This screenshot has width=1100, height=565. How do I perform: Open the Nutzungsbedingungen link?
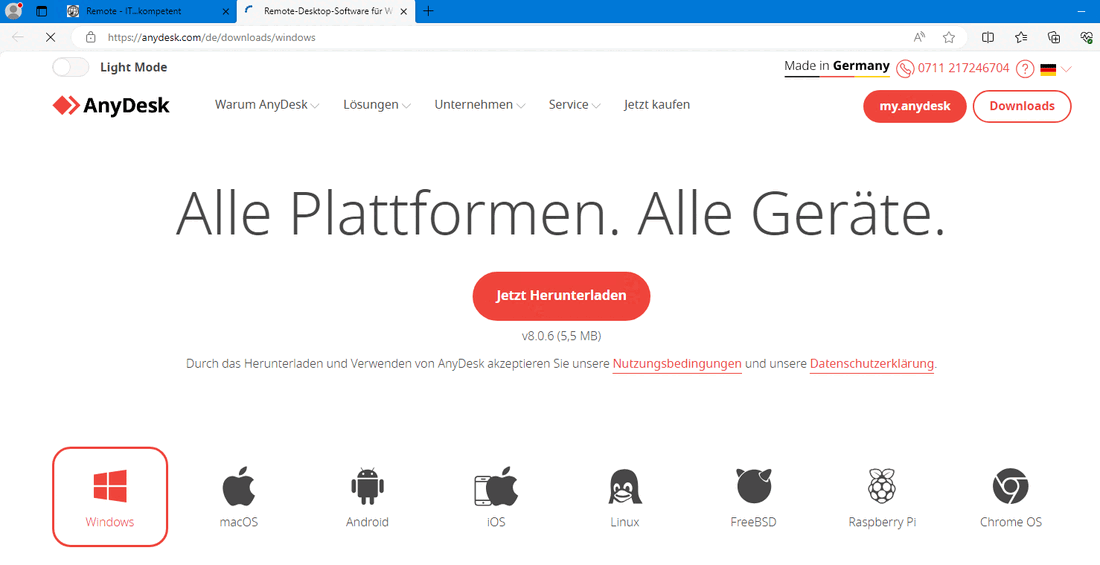click(x=677, y=364)
